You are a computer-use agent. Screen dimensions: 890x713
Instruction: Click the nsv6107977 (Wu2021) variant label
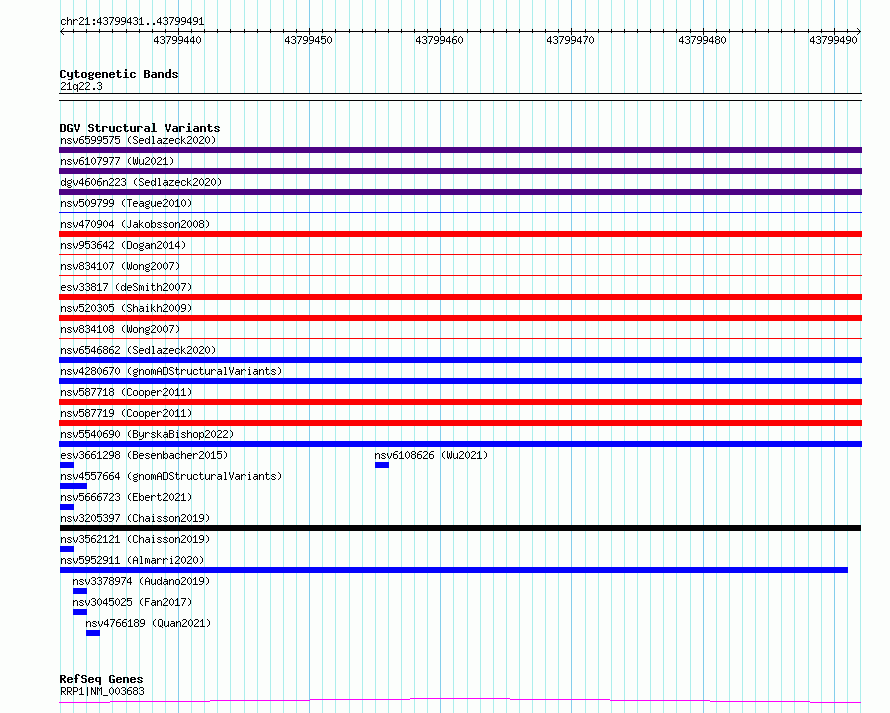coord(117,161)
